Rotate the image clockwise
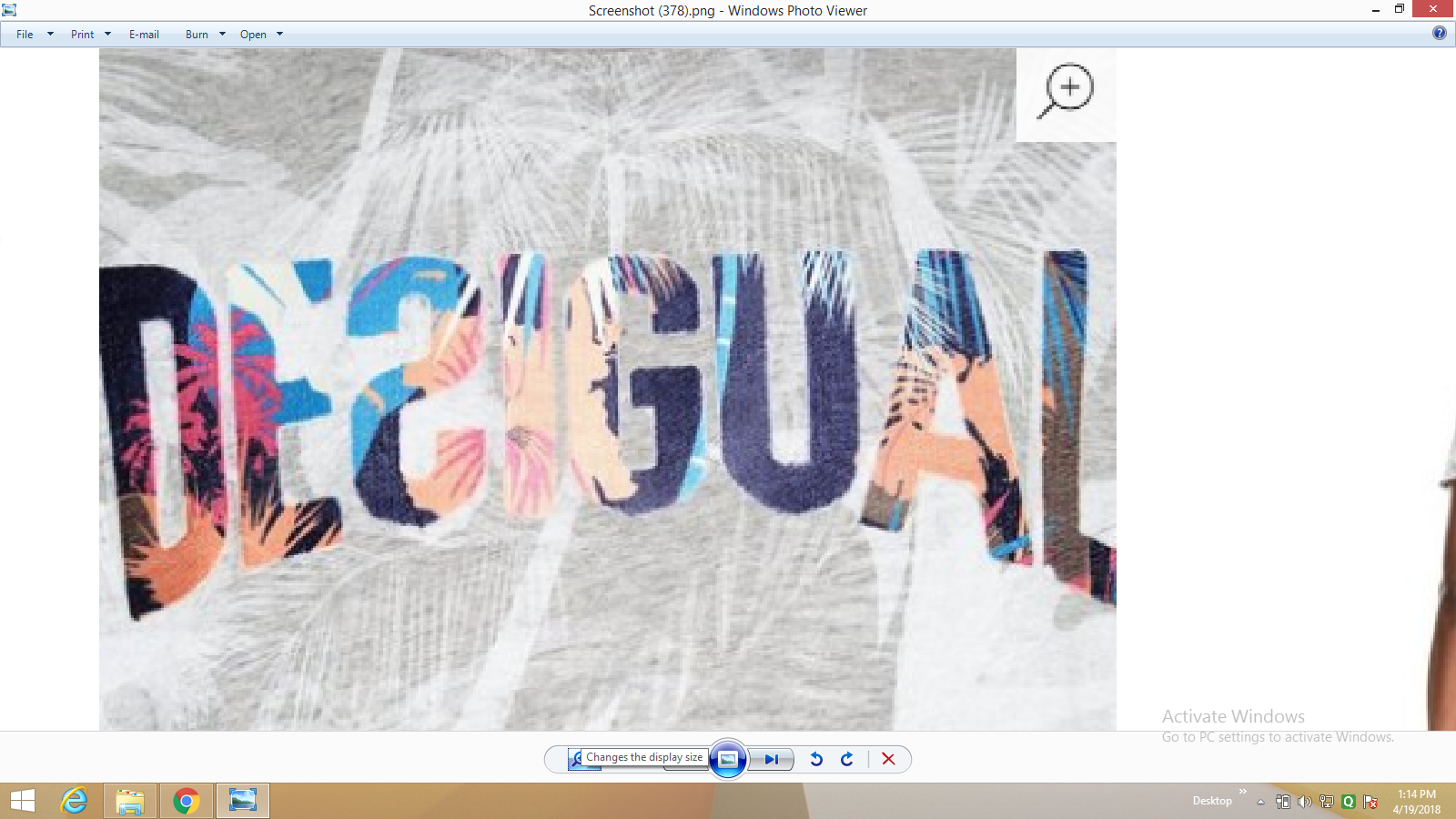1456x819 pixels. click(x=847, y=759)
